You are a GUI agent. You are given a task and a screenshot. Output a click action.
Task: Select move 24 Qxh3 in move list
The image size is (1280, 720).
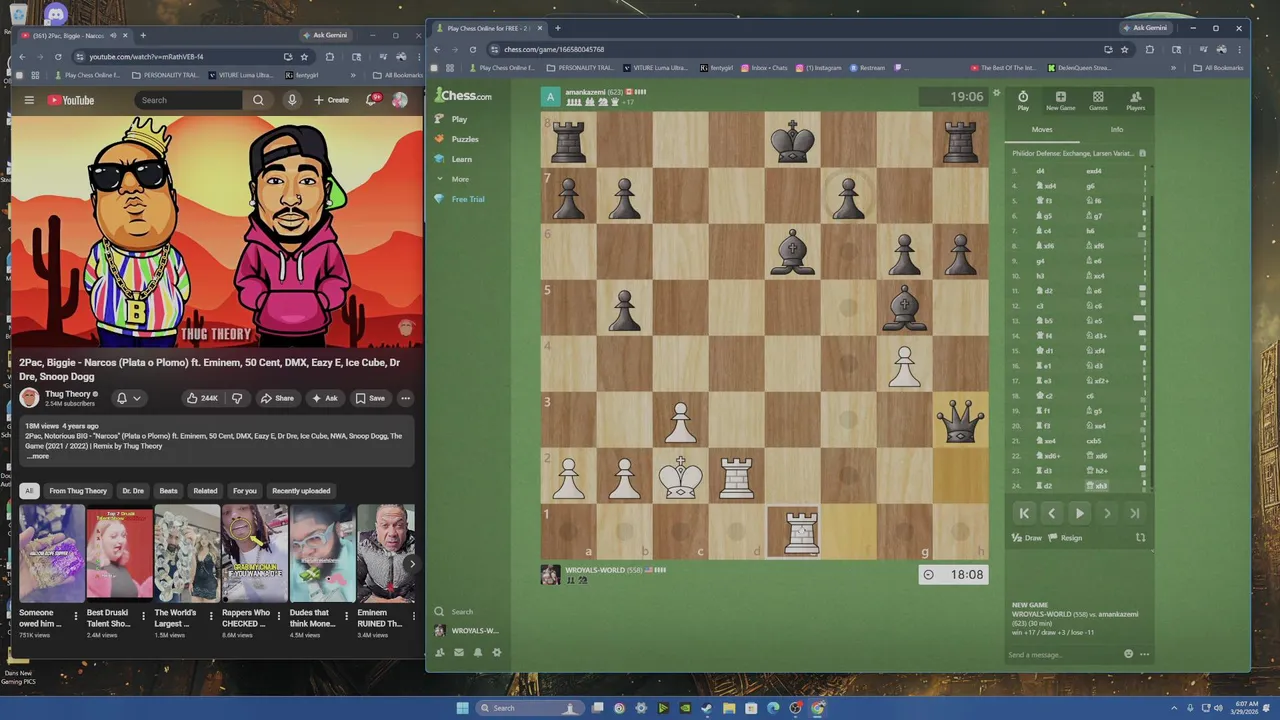[1097, 486]
